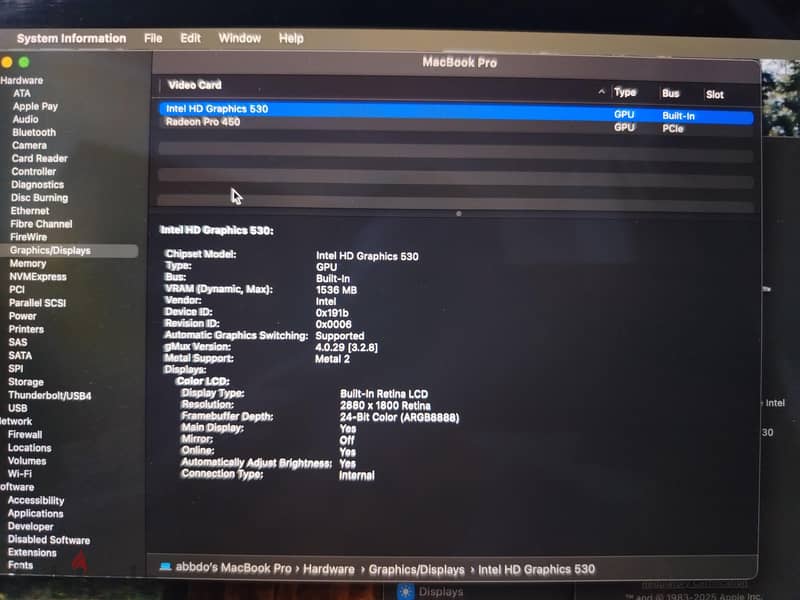
Task: Click the green zoom window button
Action: (23, 62)
